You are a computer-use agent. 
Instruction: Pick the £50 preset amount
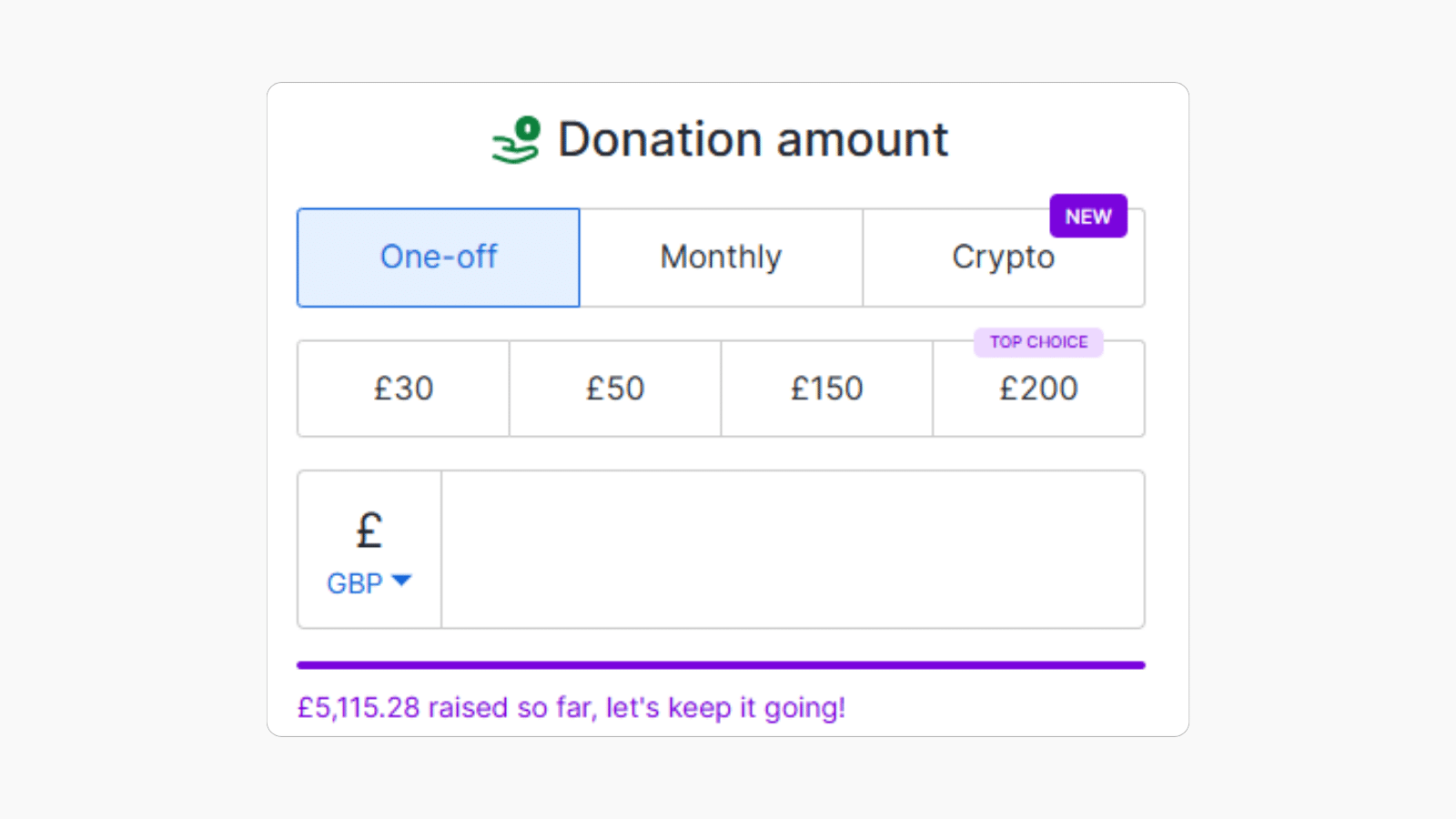pyautogui.click(x=615, y=389)
